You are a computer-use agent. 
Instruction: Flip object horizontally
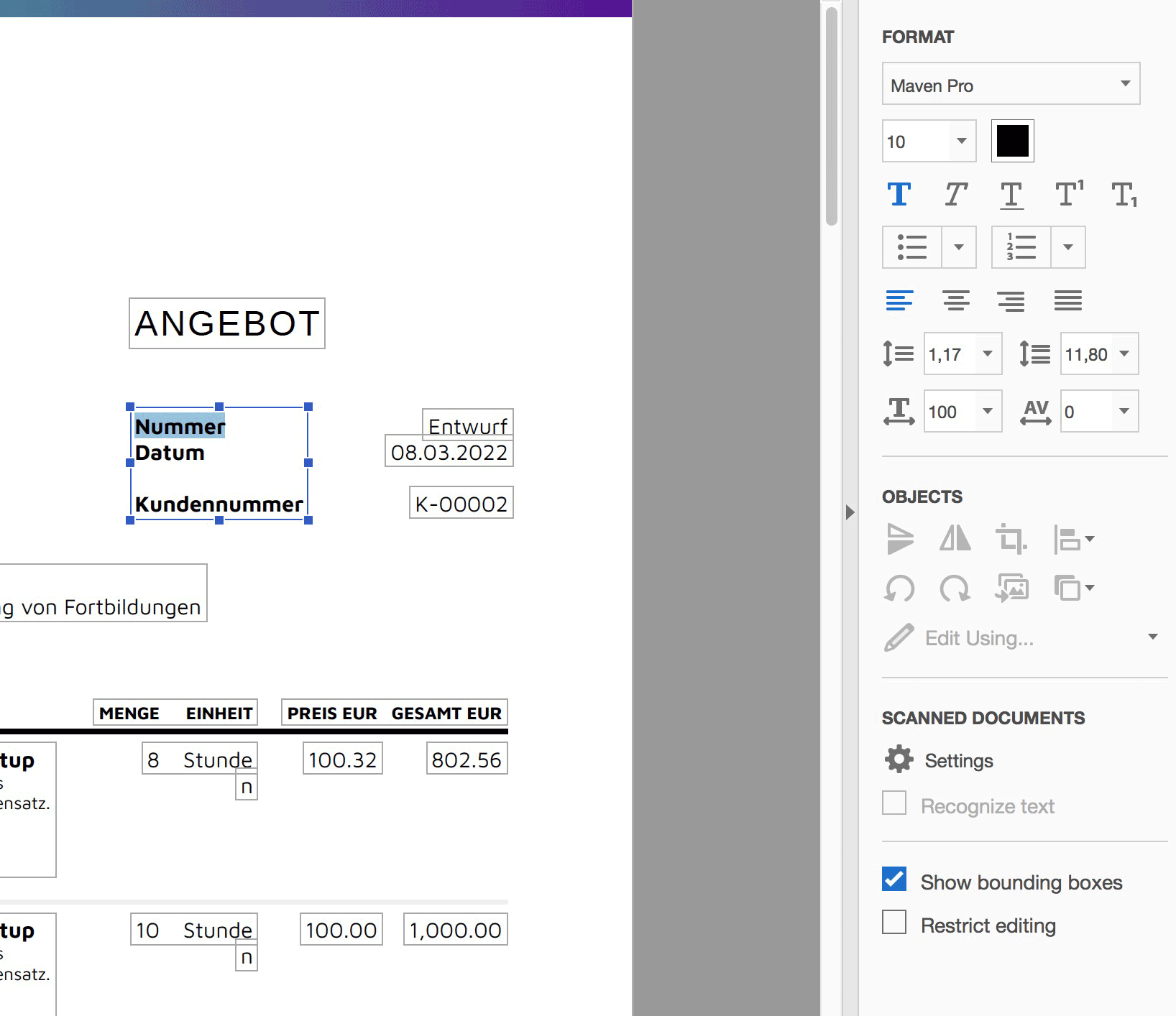(955, 538)
